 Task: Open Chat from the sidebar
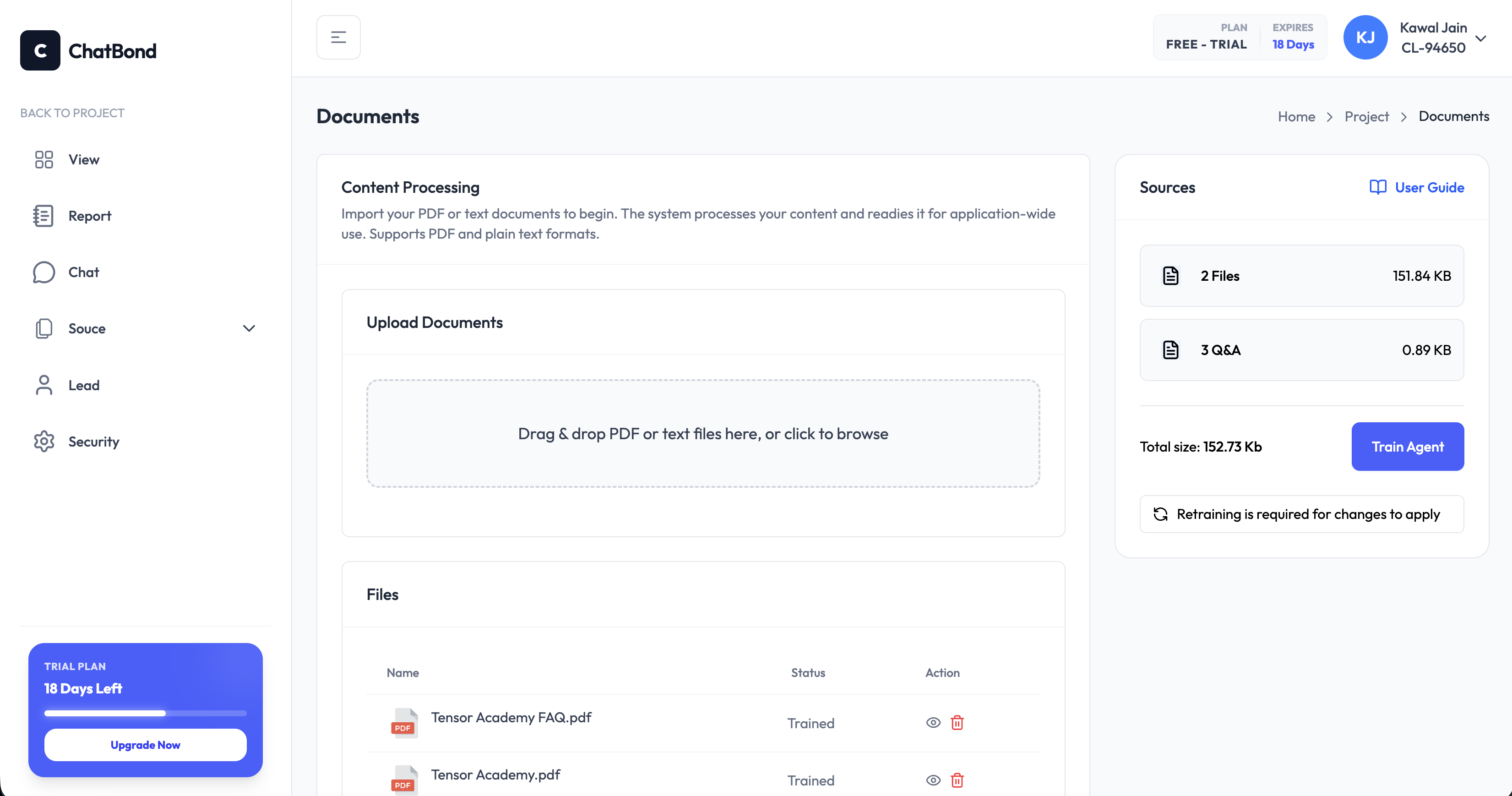click(x=44, y=272)
